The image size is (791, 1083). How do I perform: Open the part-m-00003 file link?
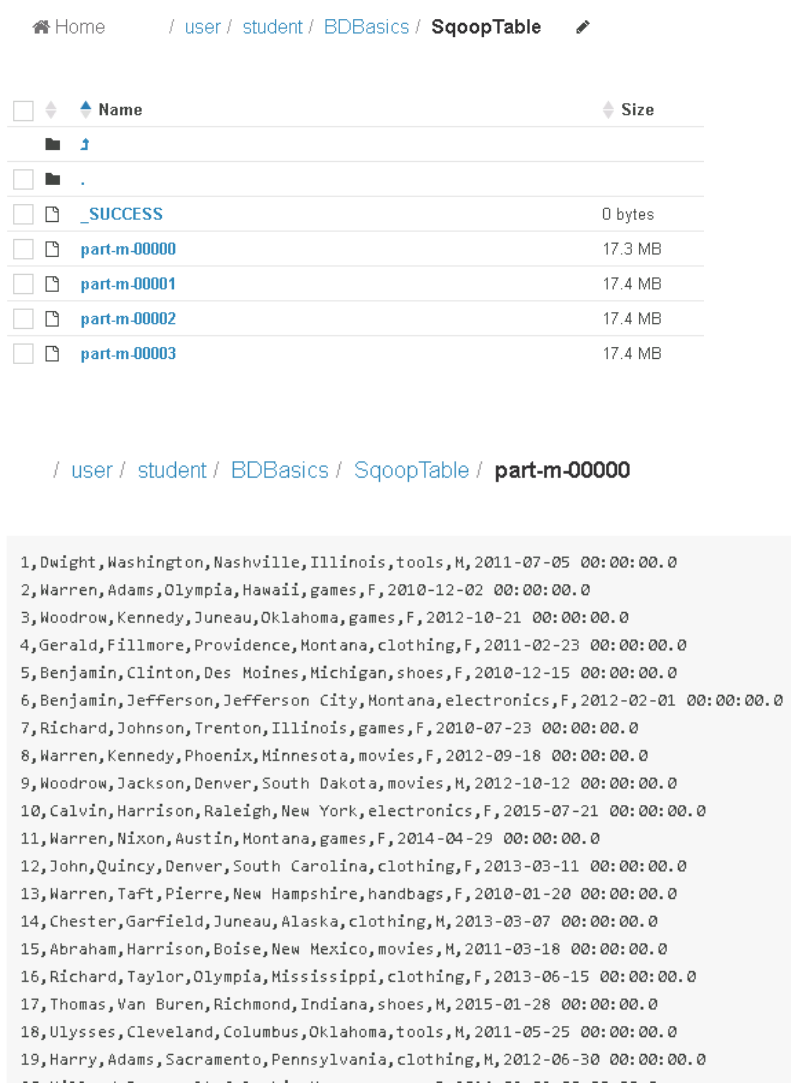coord(128,353)
